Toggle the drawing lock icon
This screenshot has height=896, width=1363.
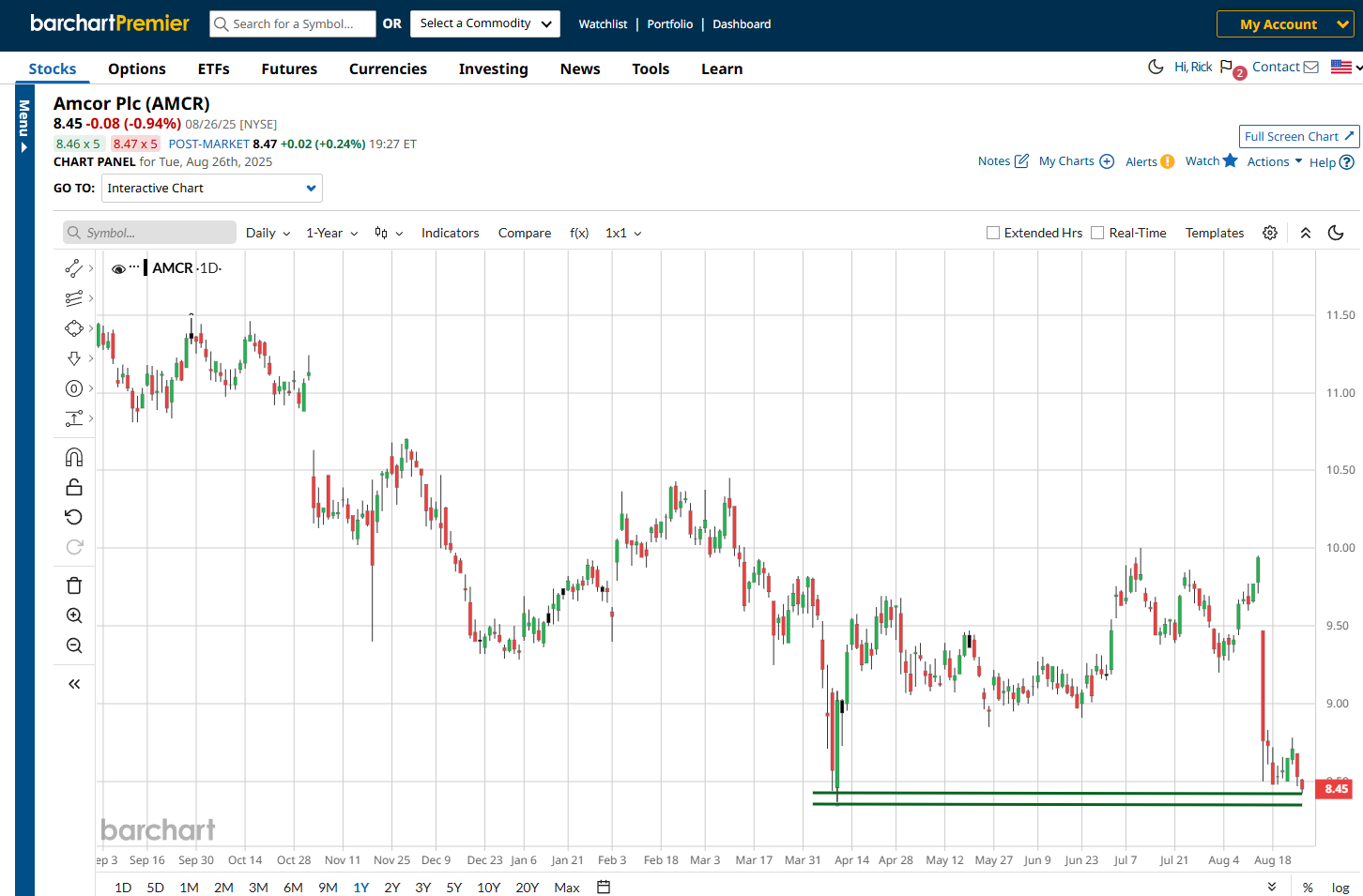point(74,487)
